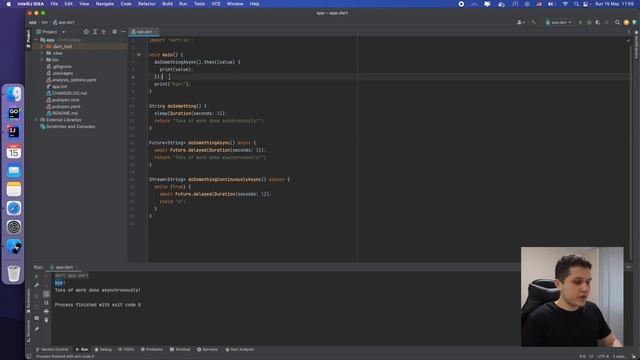
Task: Select .gitignore in project tree
Action: tap(59, 67)
